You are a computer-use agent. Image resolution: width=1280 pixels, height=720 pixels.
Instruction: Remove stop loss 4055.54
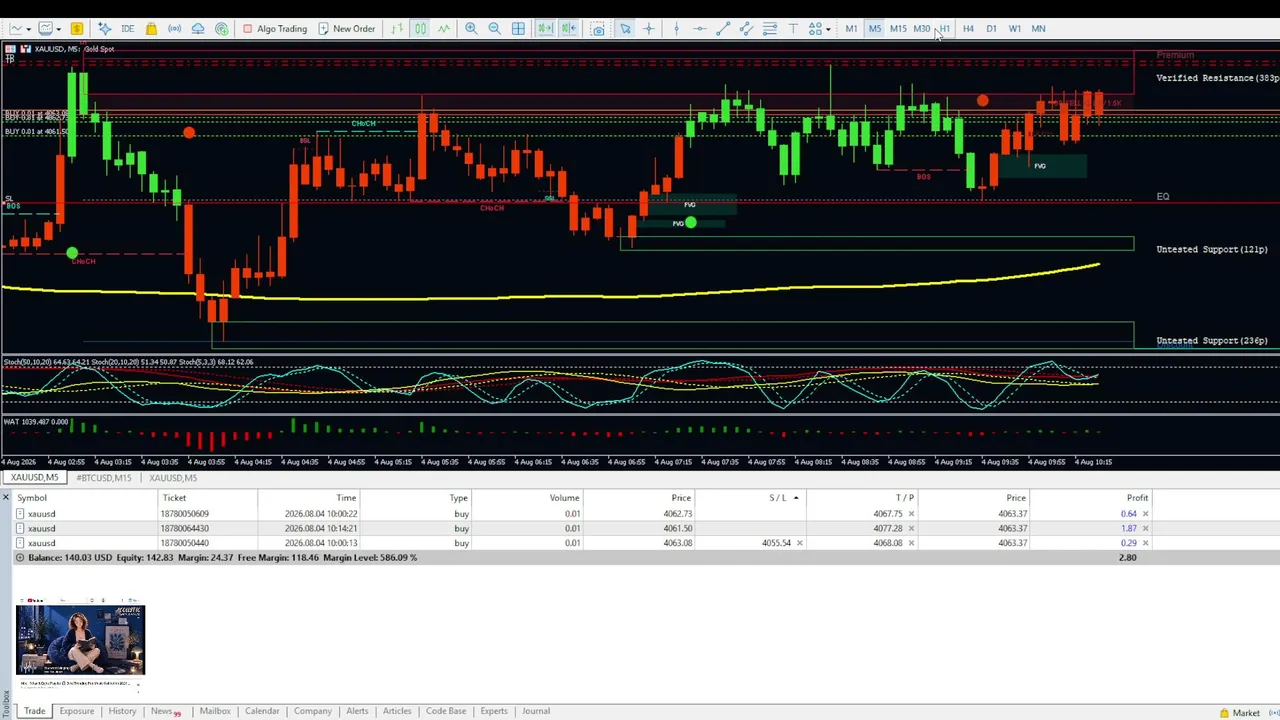pos(799,543)
